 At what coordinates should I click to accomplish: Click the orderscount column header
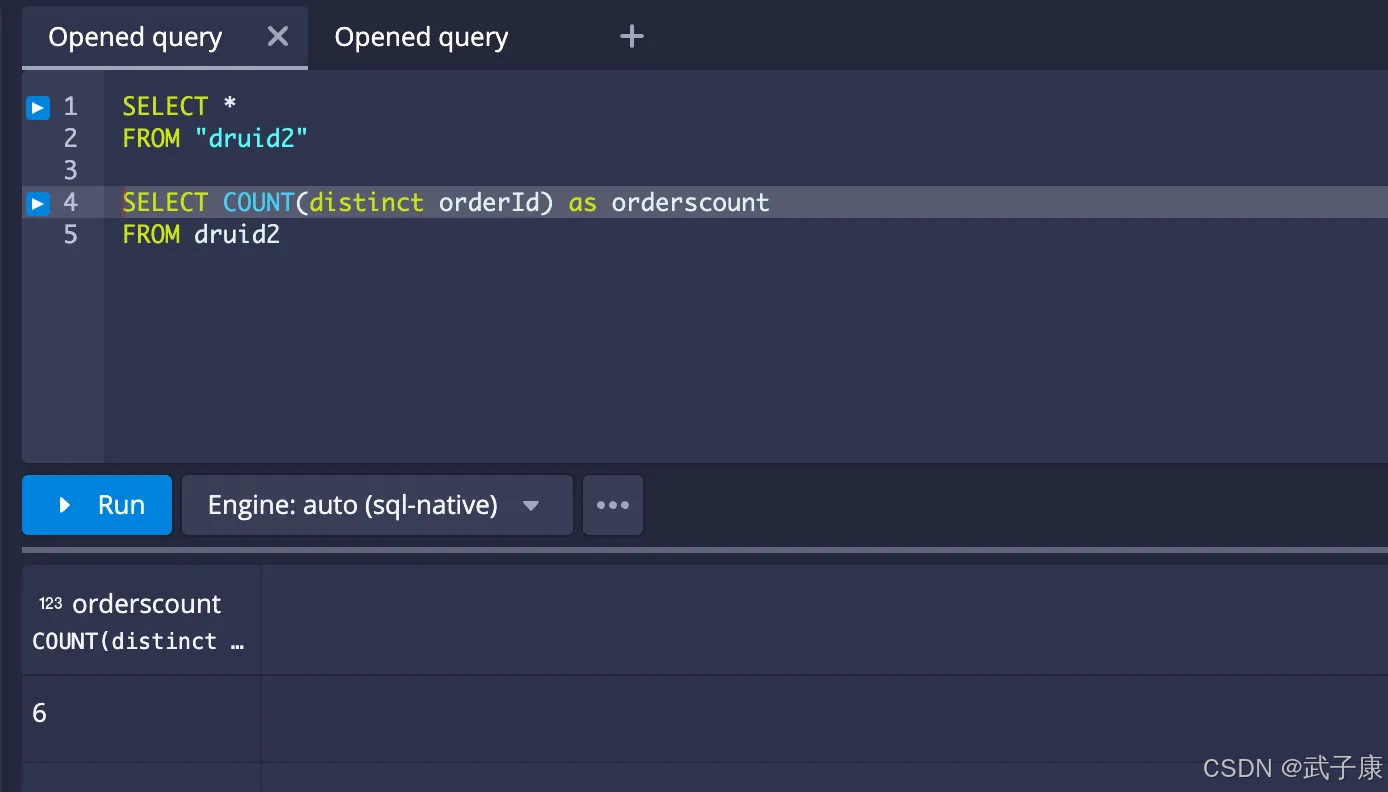tap(146, 604)
